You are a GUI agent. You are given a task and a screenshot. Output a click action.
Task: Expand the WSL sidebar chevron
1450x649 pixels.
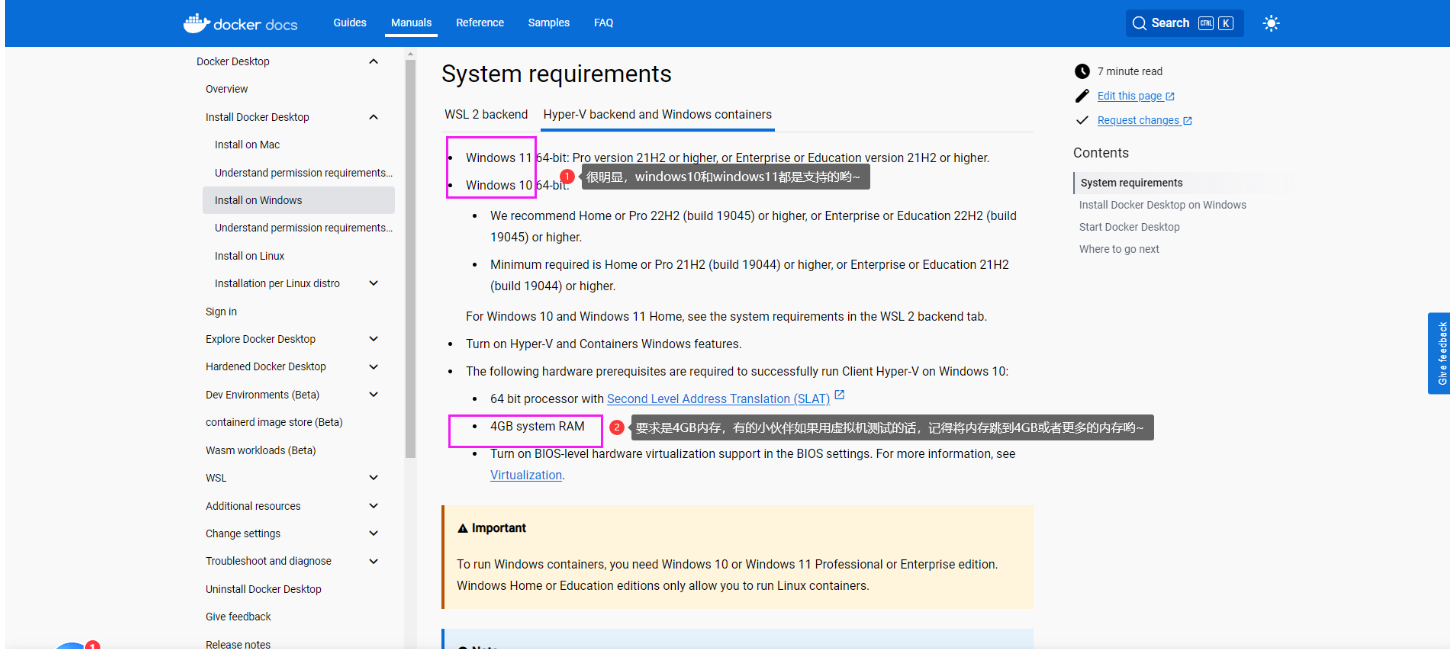point(373,478)
